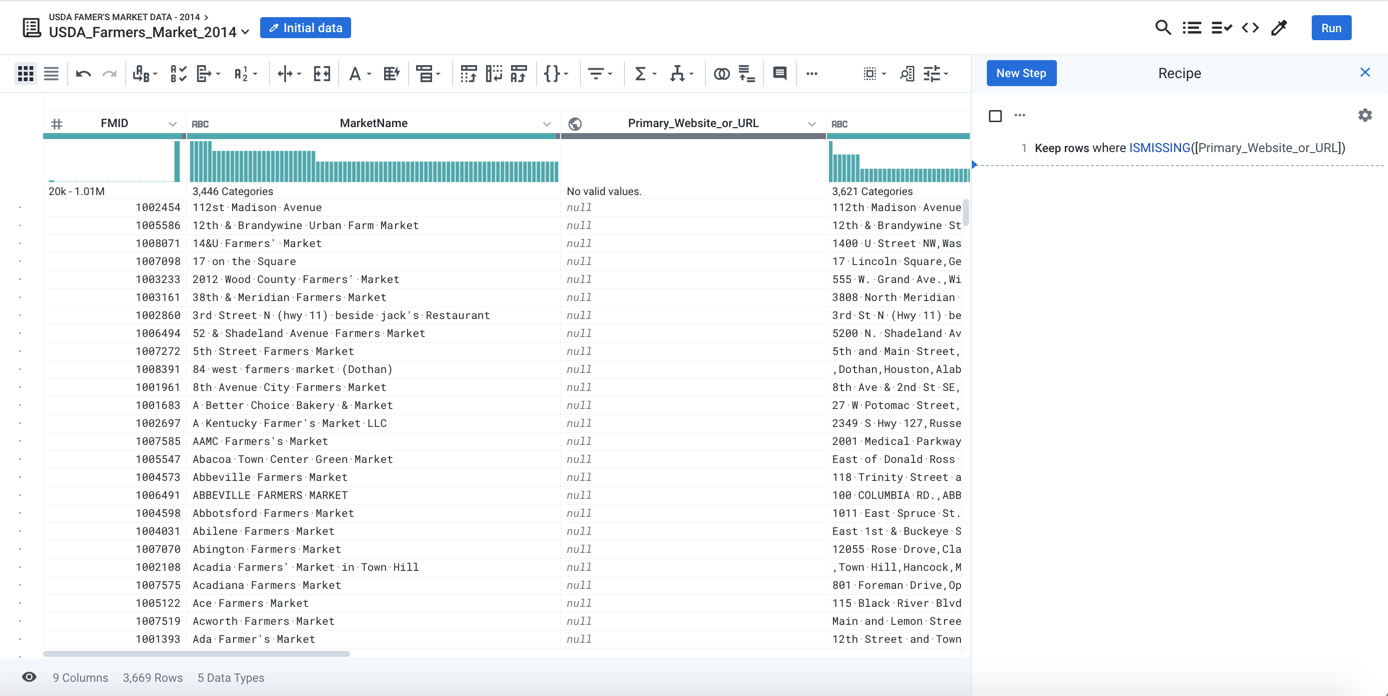Open the recipe settings gear icon
This screenshot has width=1388, height=696.
click(x=1365, y=116)
